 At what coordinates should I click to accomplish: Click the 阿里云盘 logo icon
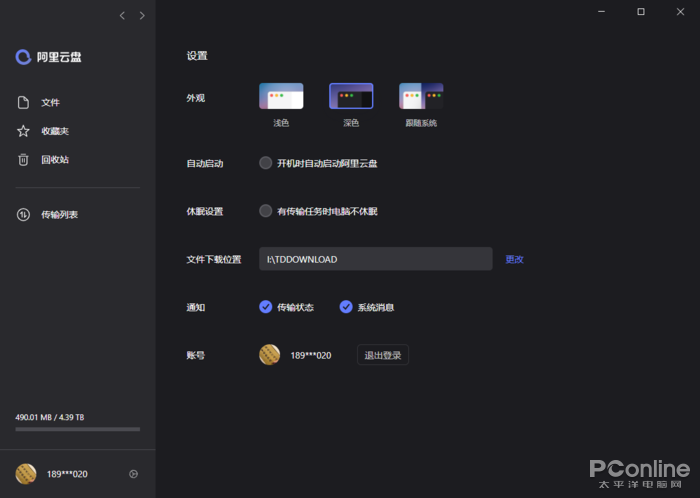click(23, 57)
